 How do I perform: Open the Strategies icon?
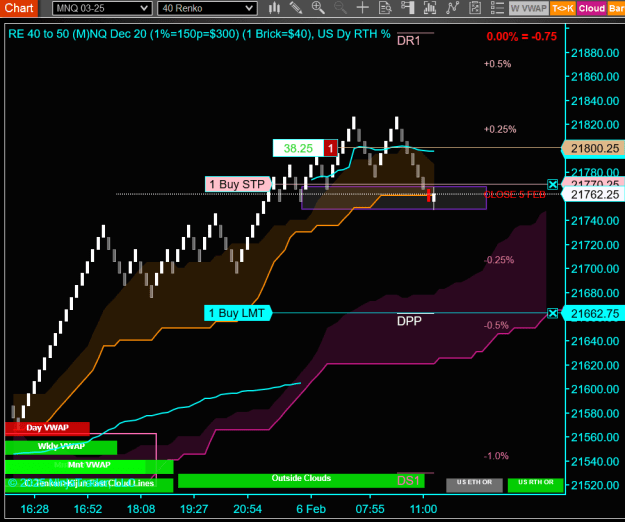475,8
